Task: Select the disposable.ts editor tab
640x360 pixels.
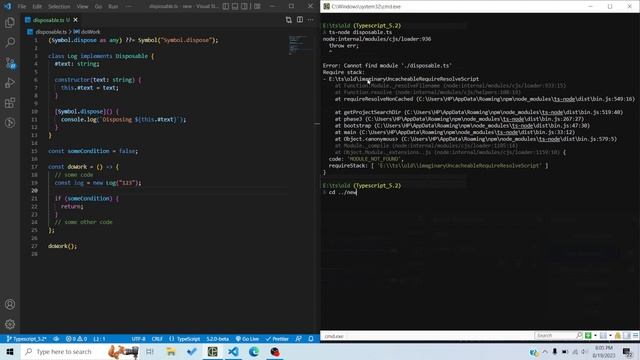Action: [51, 20]
